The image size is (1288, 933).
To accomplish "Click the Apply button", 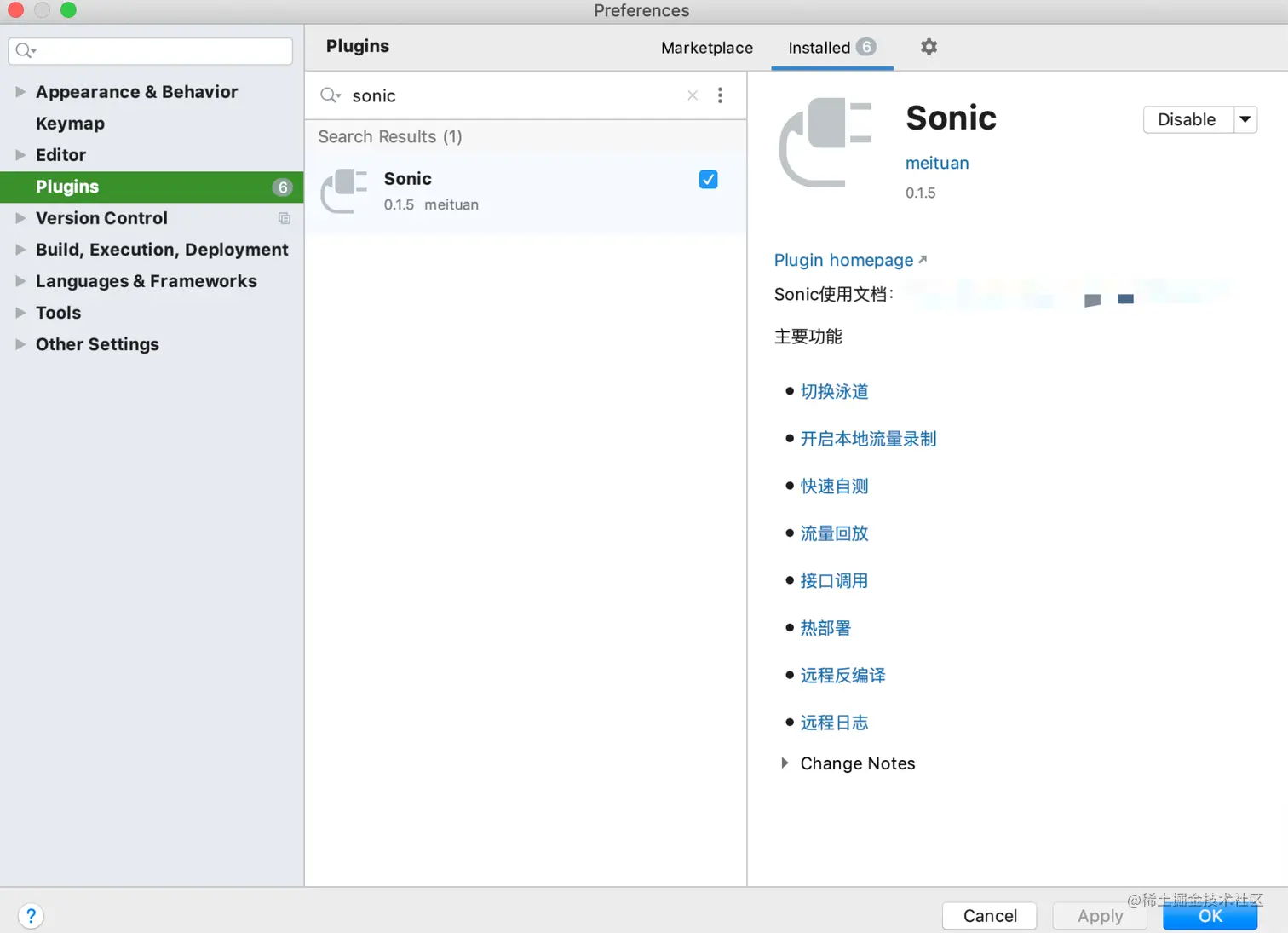I will coord(1100,916).
